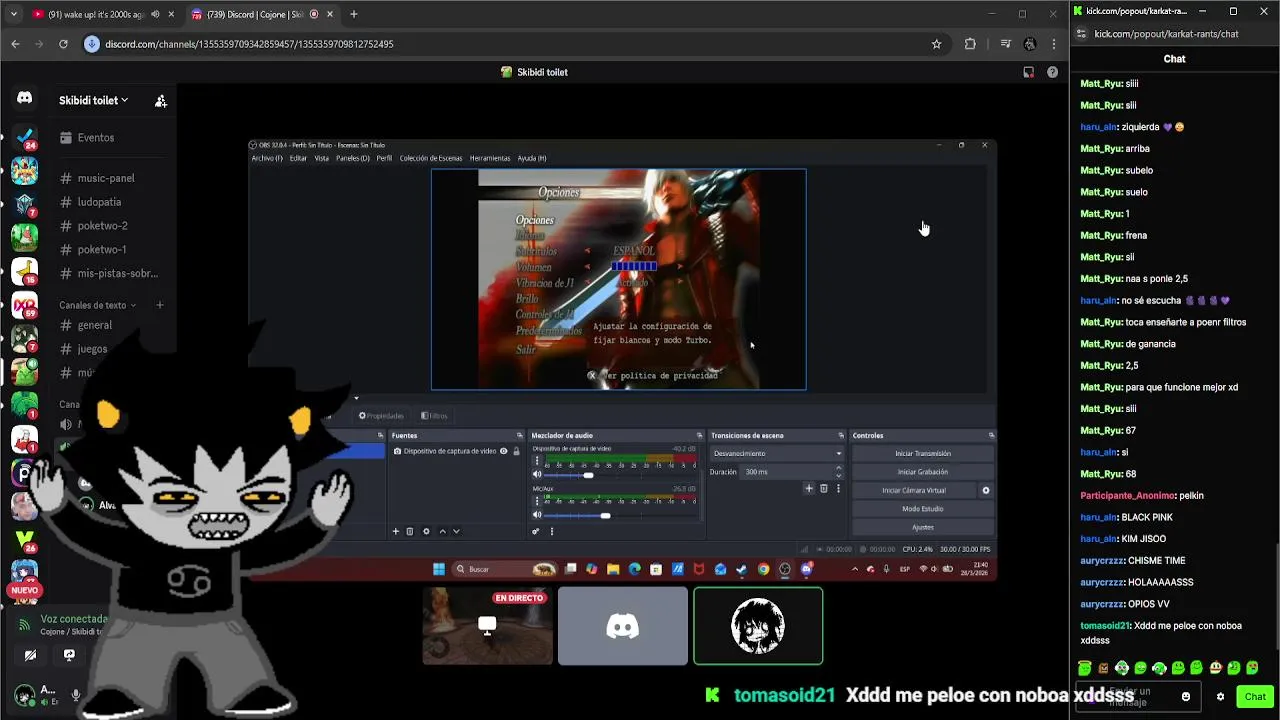
Task: Open the Chrome three-dot menu
Action: click(1054, 44)
